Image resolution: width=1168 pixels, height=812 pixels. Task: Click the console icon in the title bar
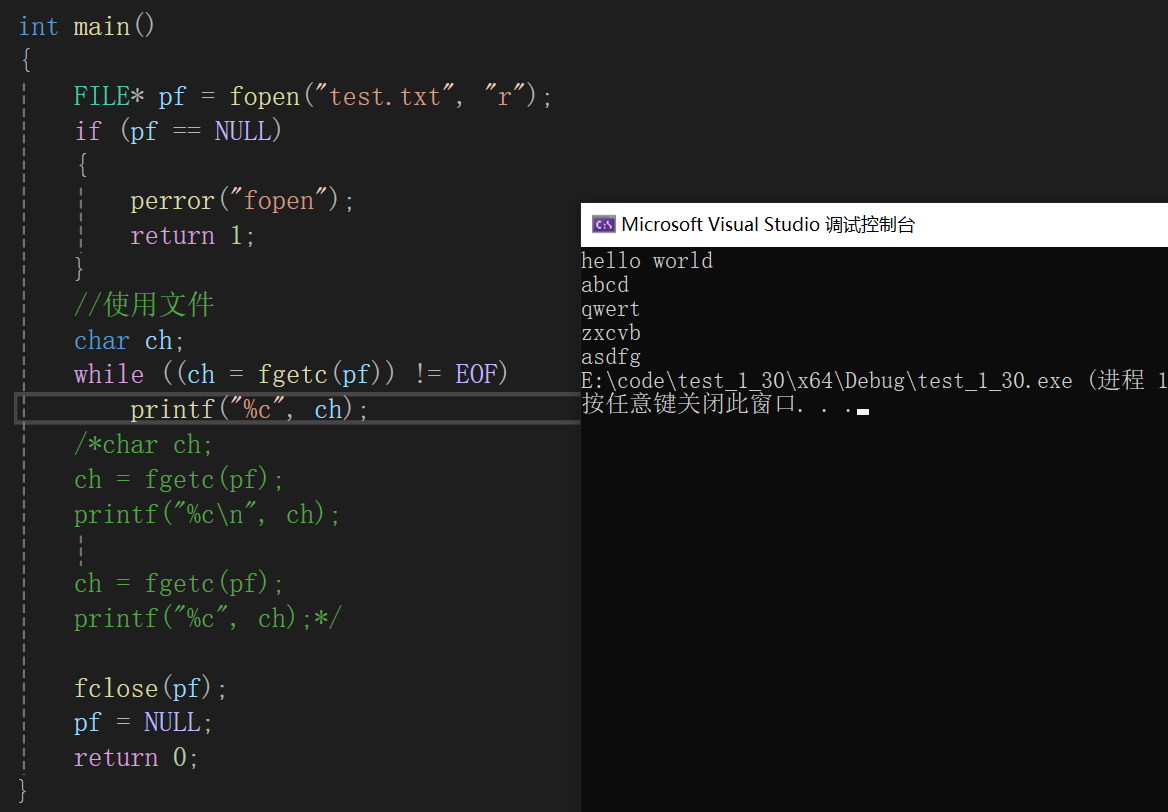pyautogui.click(x=603, y=225)
